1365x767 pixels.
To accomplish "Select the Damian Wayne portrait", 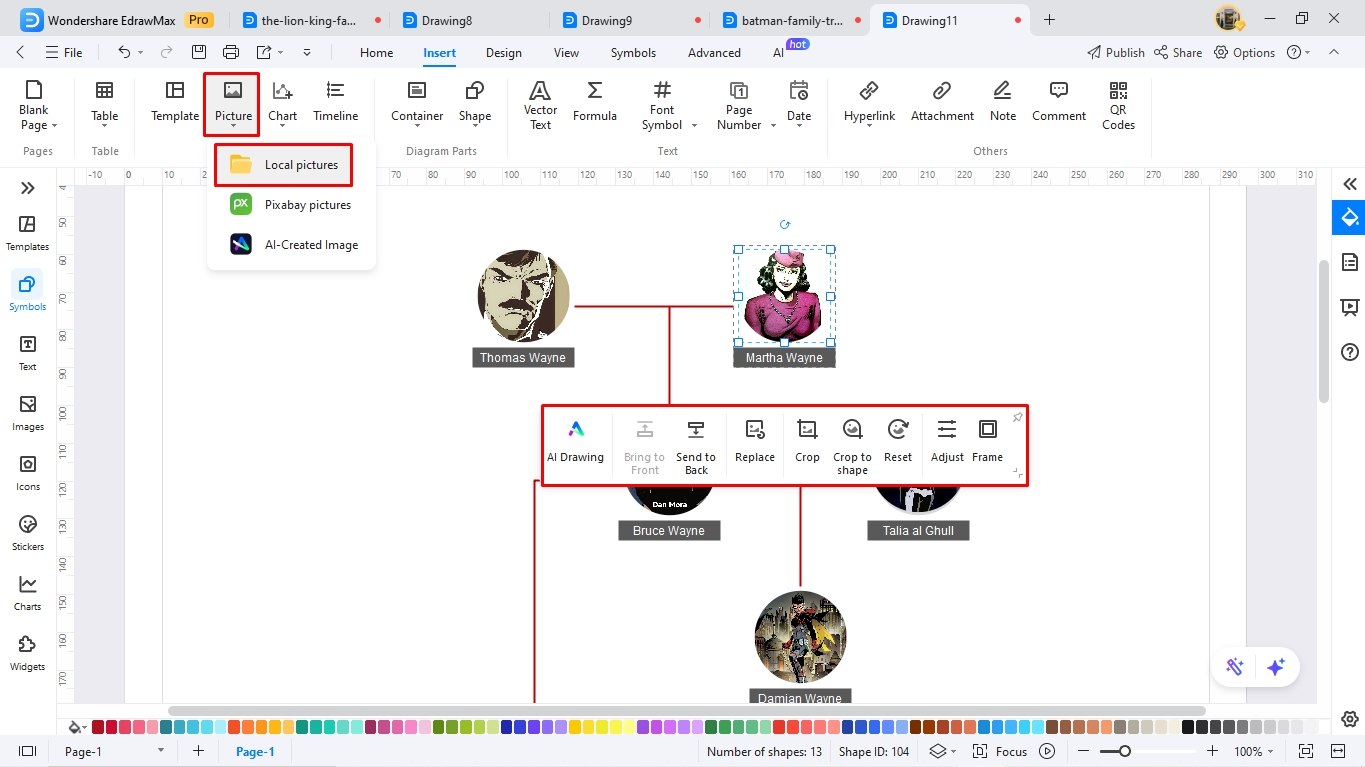I will pyautogui.click(x=800, y=637).
